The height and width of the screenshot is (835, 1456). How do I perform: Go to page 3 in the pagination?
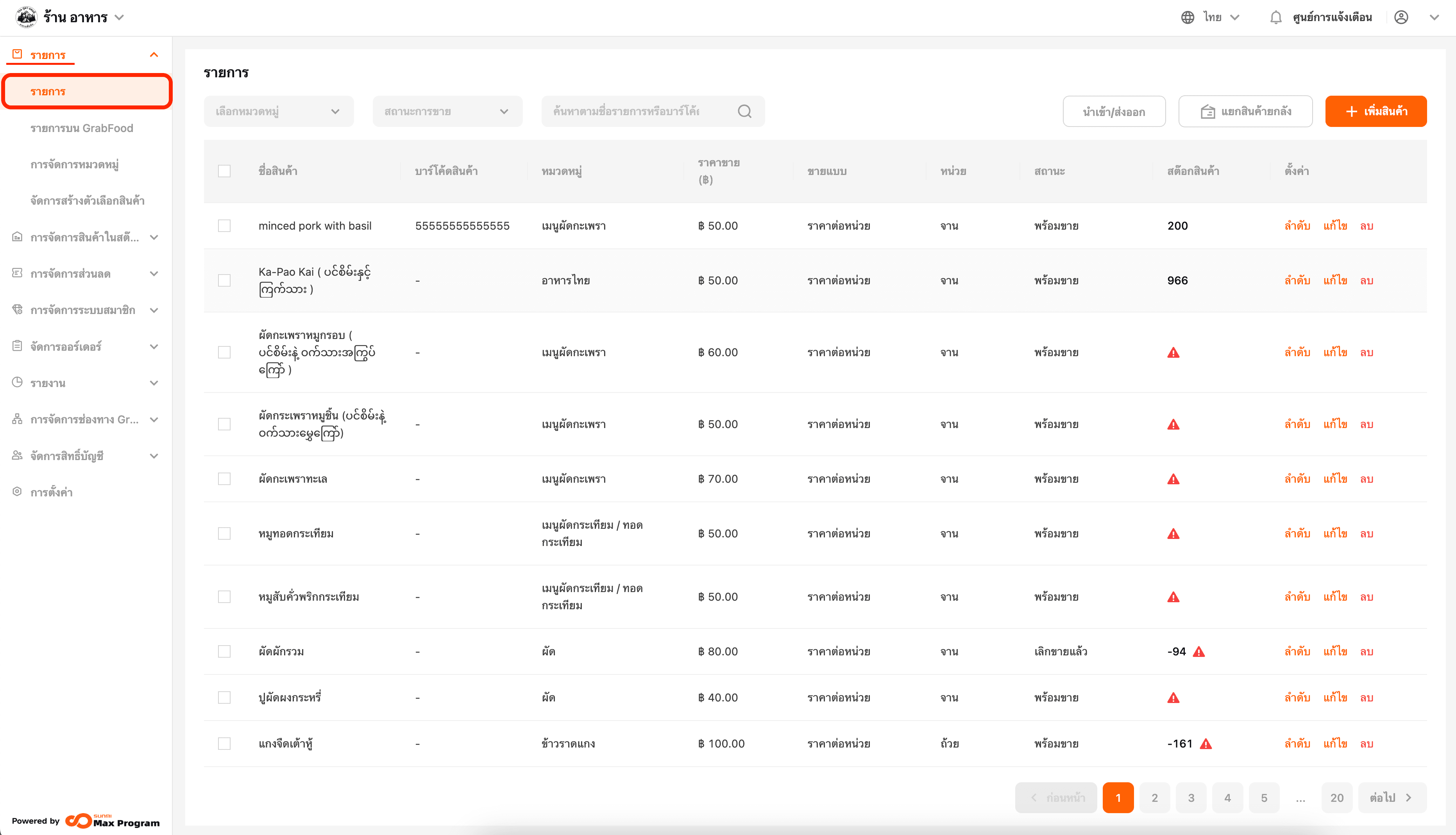(x=1191, y=798)
